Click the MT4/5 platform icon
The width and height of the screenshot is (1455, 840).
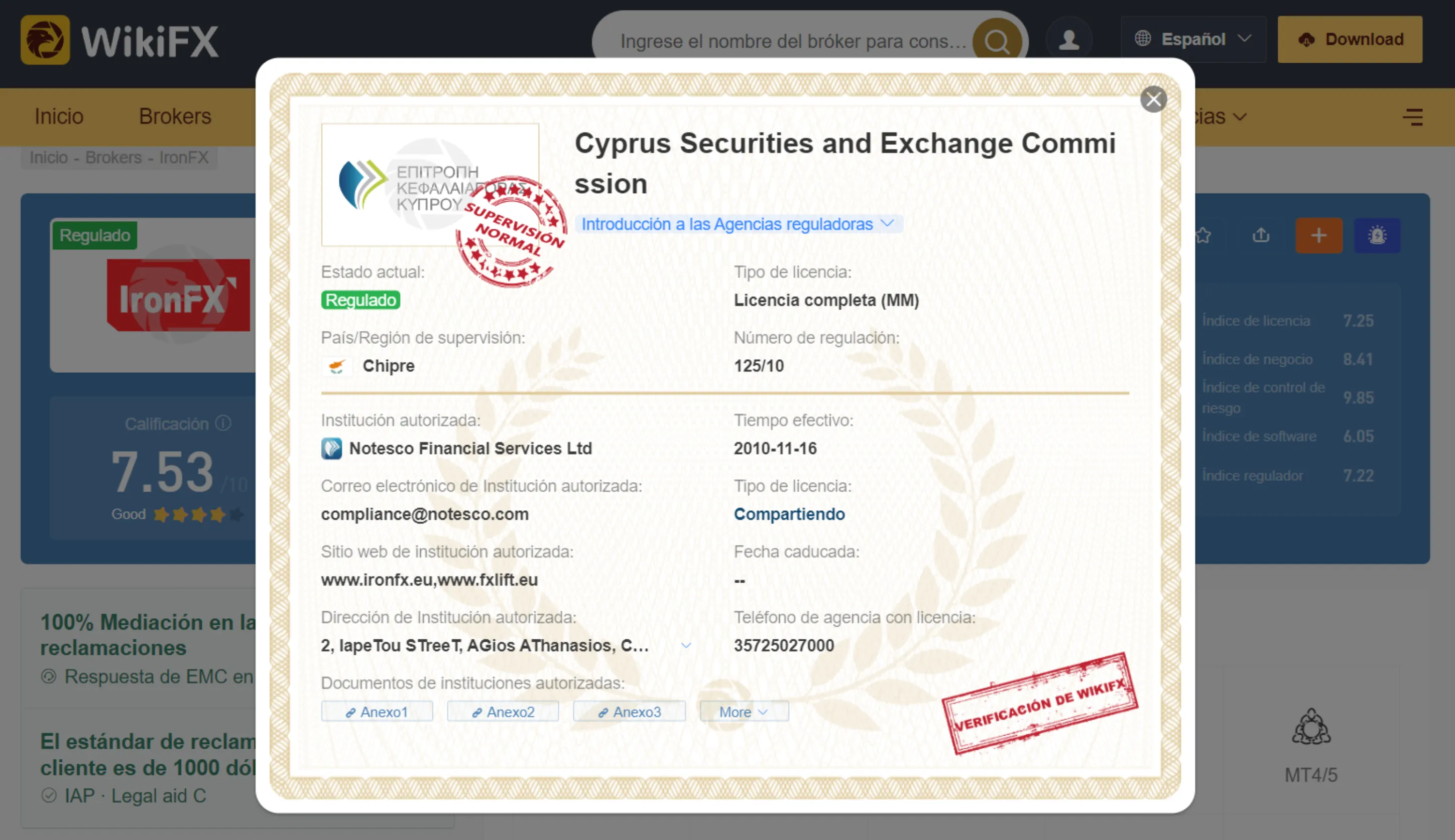pyautogui.click(x=1311, y=727)
